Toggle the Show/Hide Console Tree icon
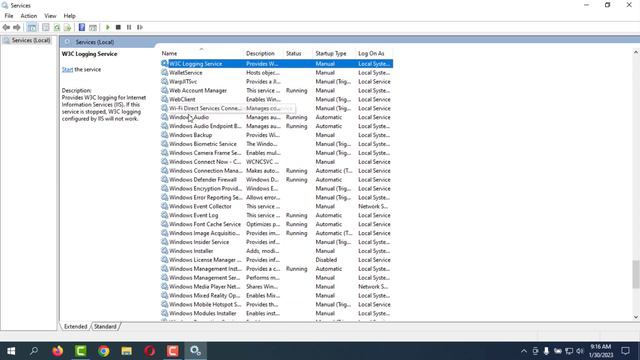The image size is (640, 360). tap(32, 27)
